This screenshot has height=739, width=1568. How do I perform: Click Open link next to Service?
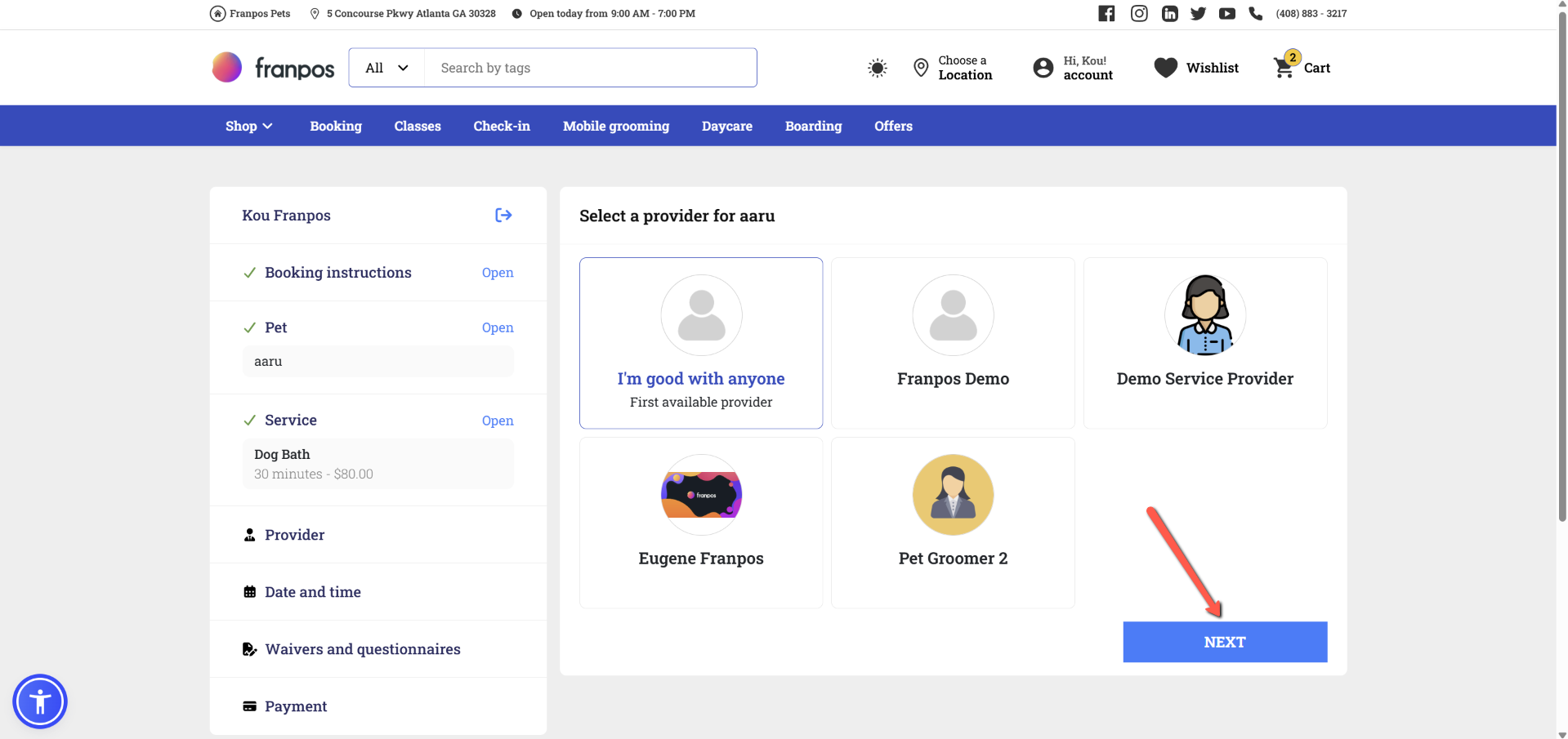coord(497,421)
